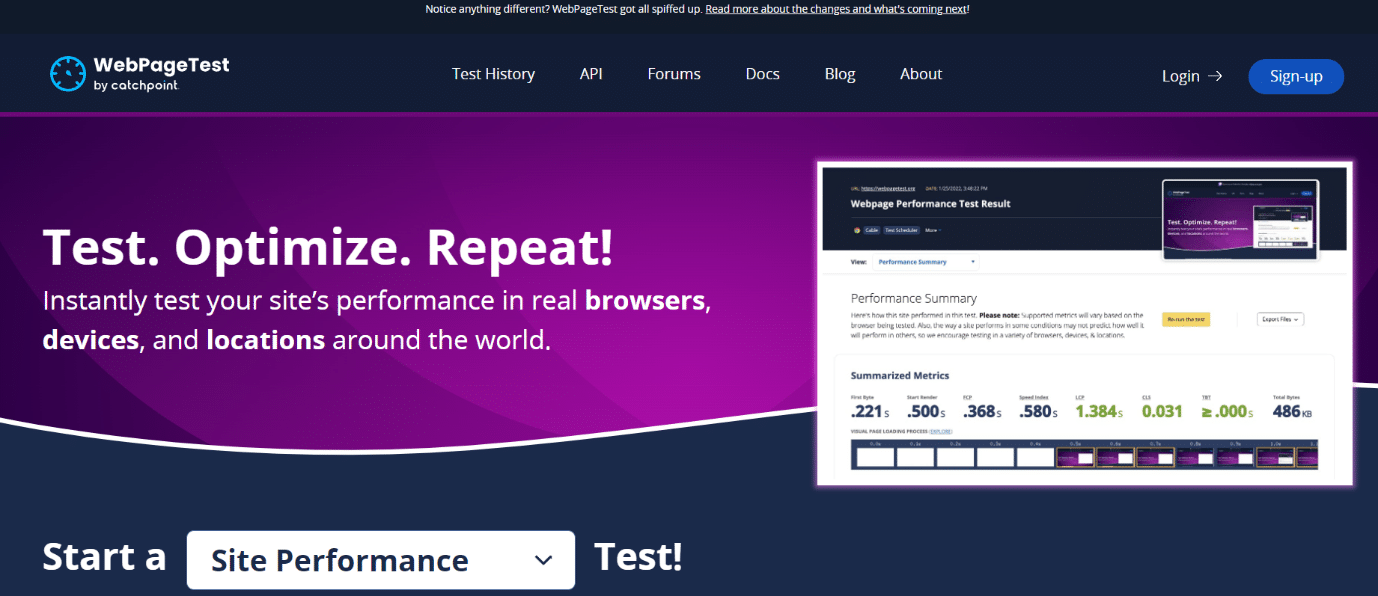Screen dimensions: 1378x596
Task: Expand the Site Performance test type dropdown
Action: [381, 560]
